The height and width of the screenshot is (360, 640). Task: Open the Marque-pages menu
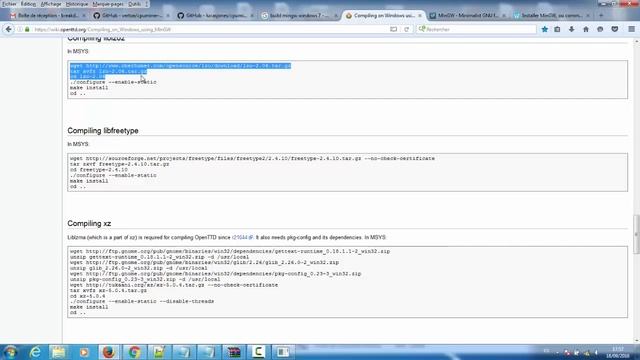108,4
